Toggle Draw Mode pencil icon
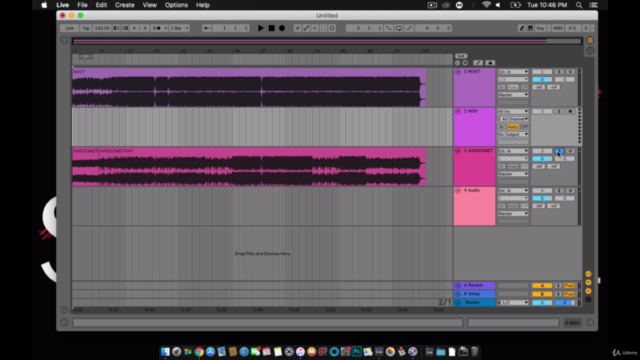 point(522,28)
